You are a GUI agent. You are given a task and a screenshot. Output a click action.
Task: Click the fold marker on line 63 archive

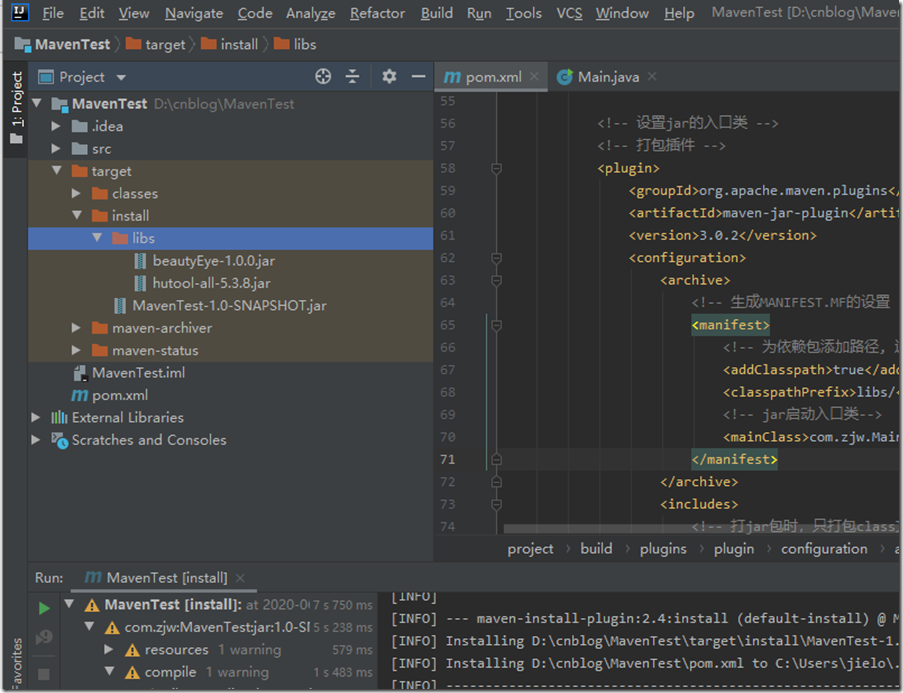(496, 280)
